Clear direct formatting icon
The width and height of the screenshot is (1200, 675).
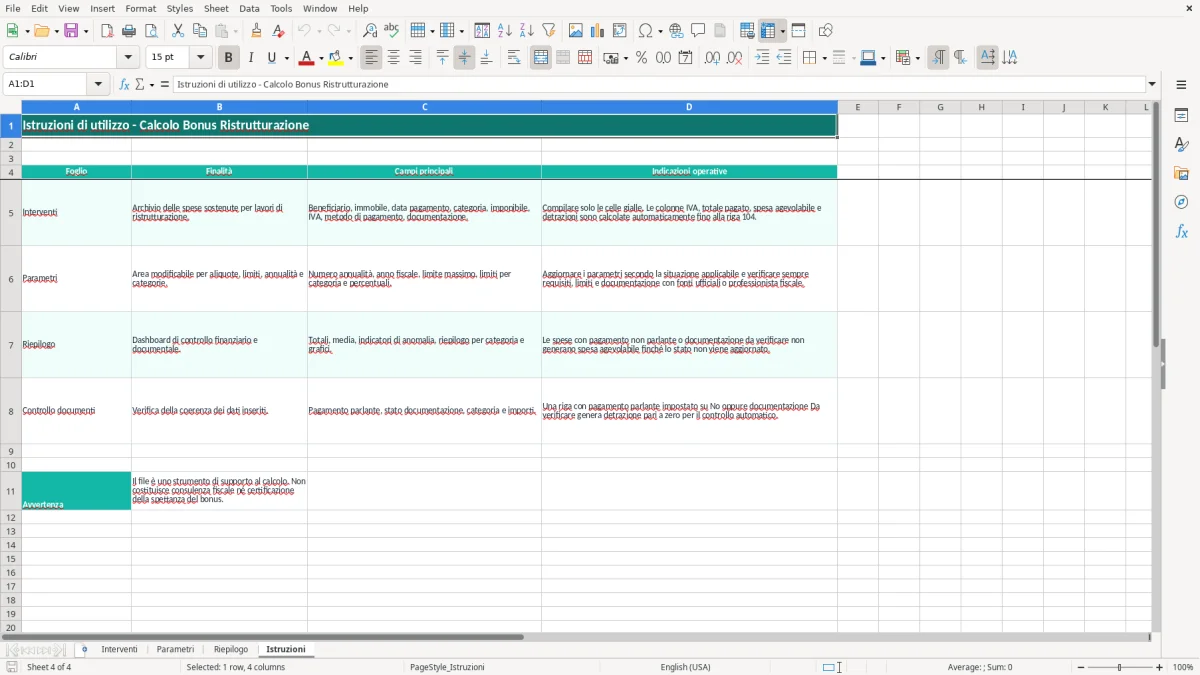(279, 31)
